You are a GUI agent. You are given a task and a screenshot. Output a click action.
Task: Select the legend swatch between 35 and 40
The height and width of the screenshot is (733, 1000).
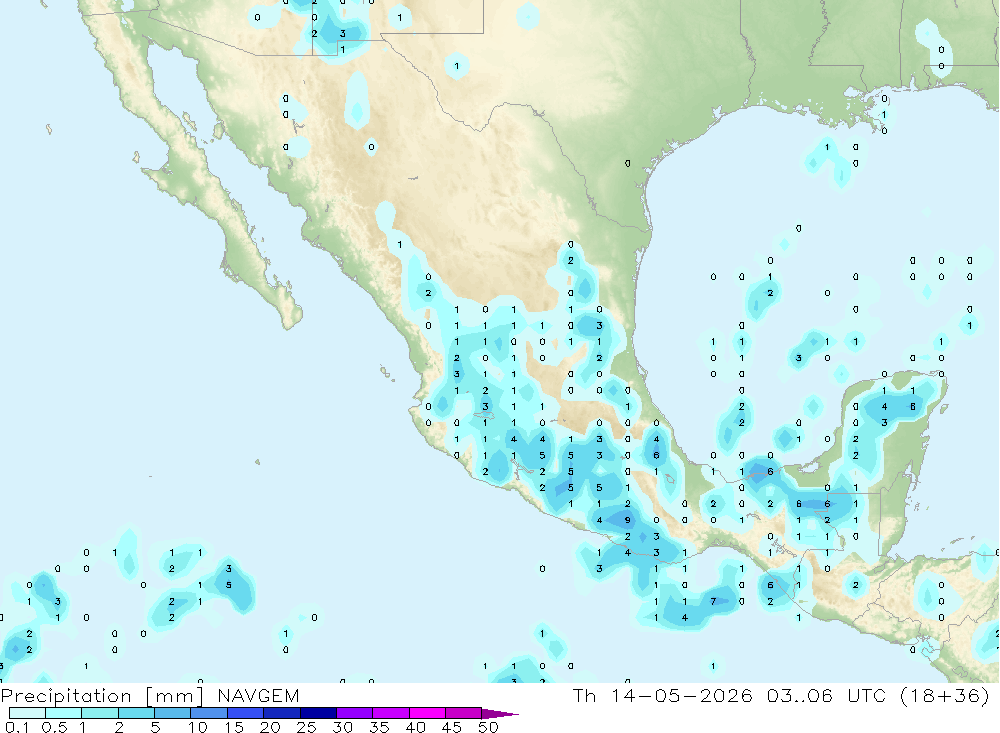[391, 713]
